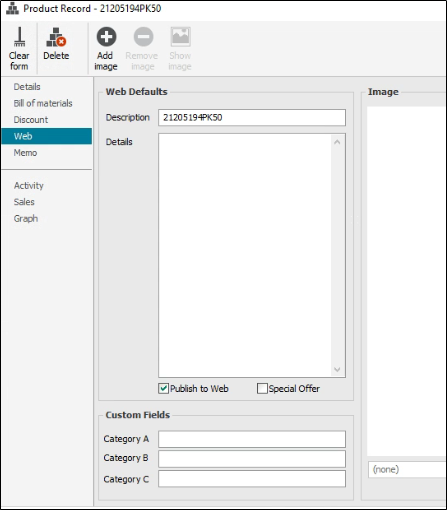Go to the Memo tab
The width and height of the screenshot is (447, 510).
pos(25,153)
